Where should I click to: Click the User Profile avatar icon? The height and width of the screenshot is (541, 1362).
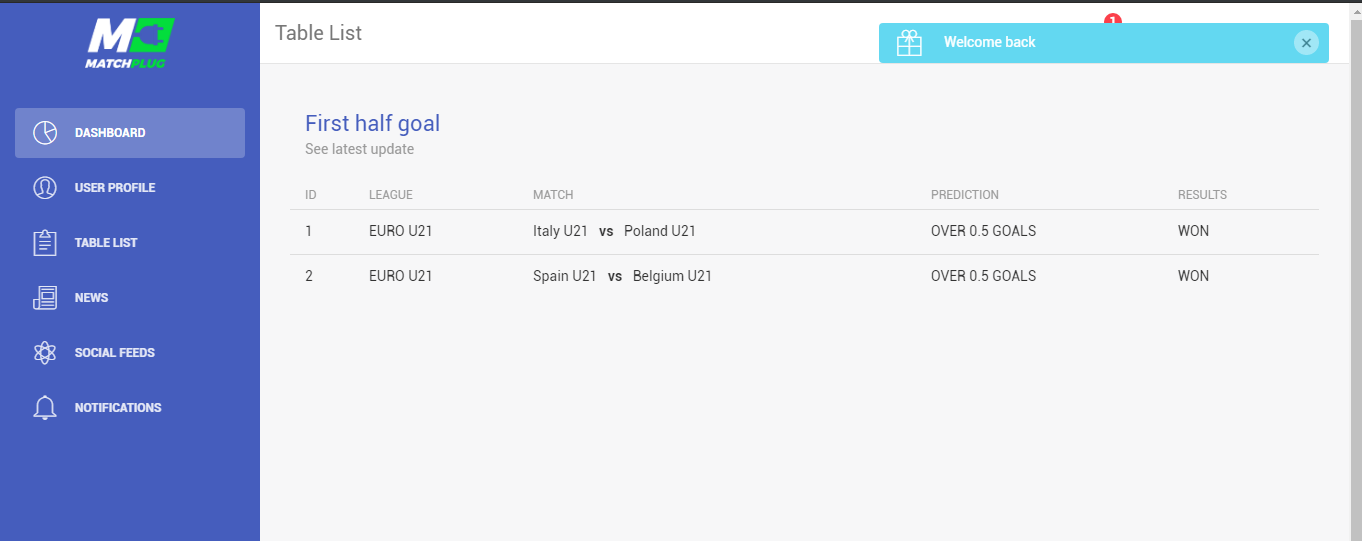tap(45, 188)
